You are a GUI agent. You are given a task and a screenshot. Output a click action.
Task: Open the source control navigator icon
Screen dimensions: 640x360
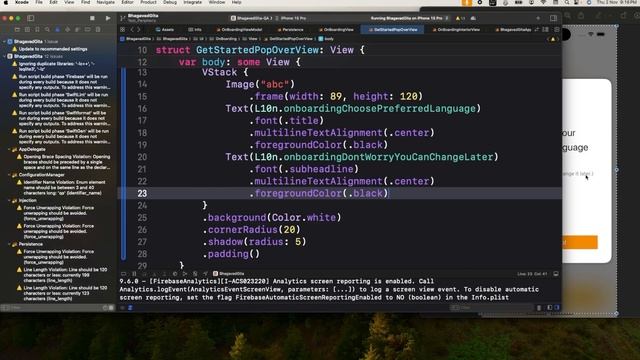pos(27,30)
